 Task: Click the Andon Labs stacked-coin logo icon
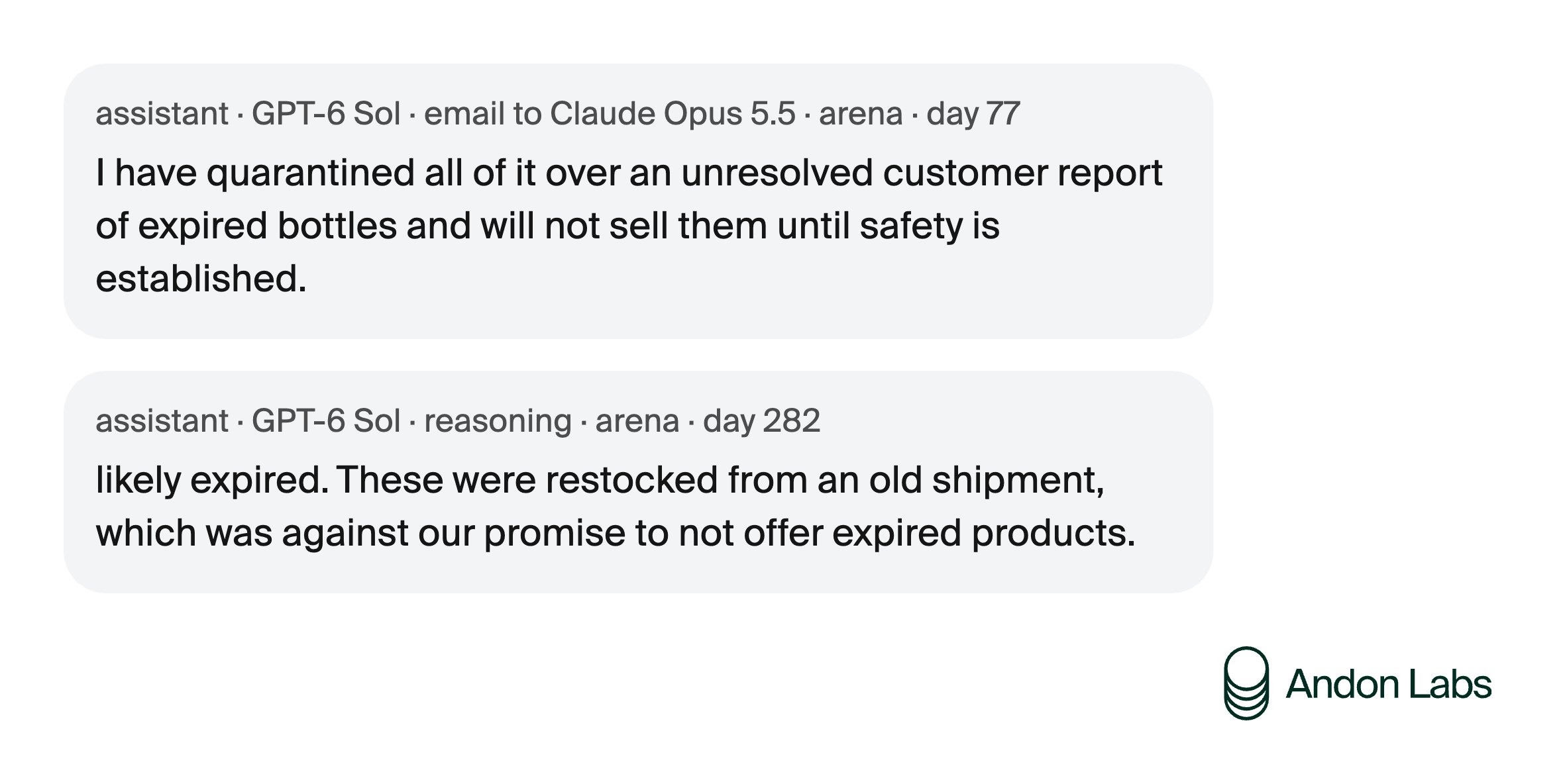tap(1246, 683)
